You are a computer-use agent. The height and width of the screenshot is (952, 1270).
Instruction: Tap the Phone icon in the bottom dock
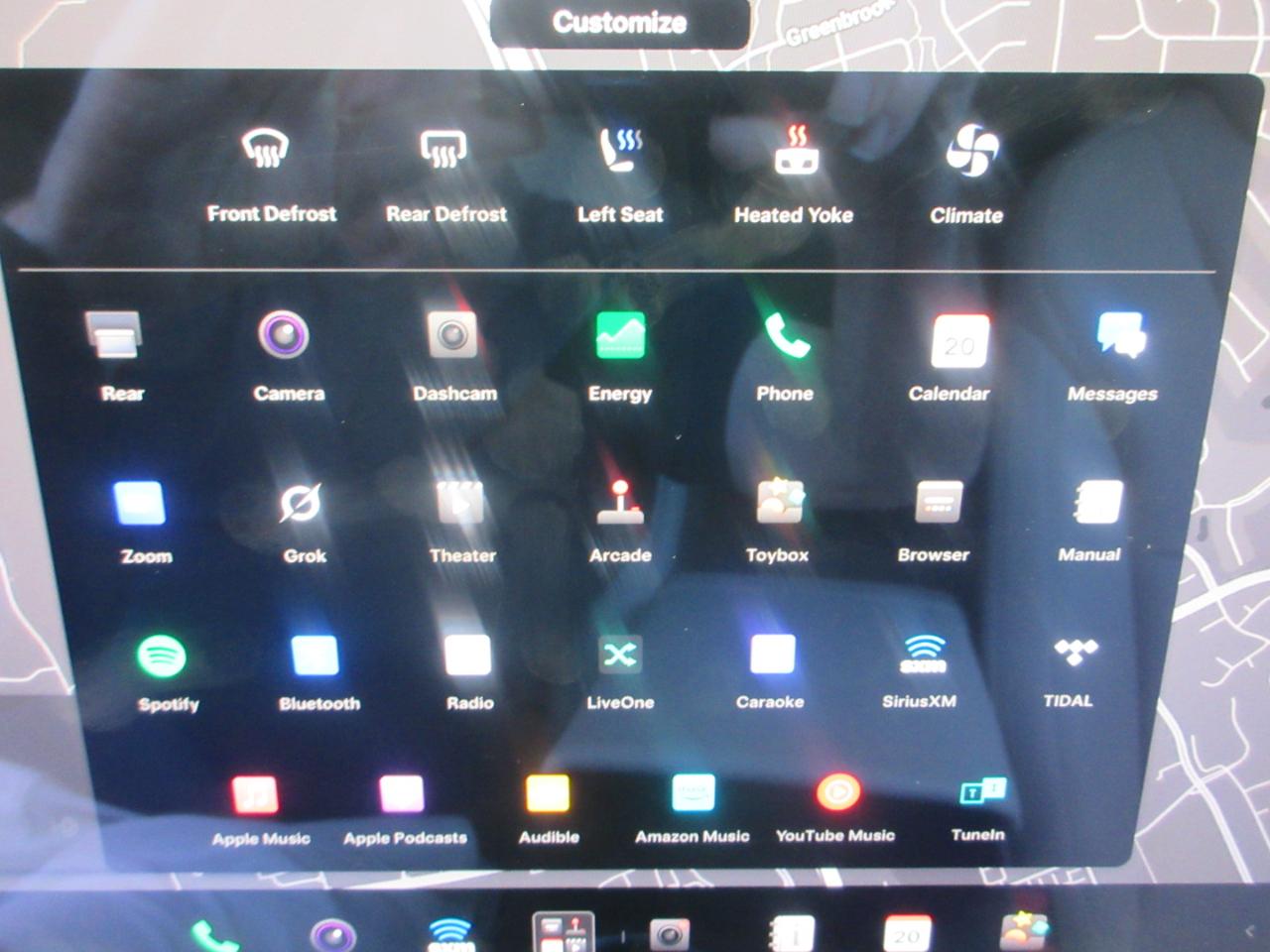tap(214, 935)
